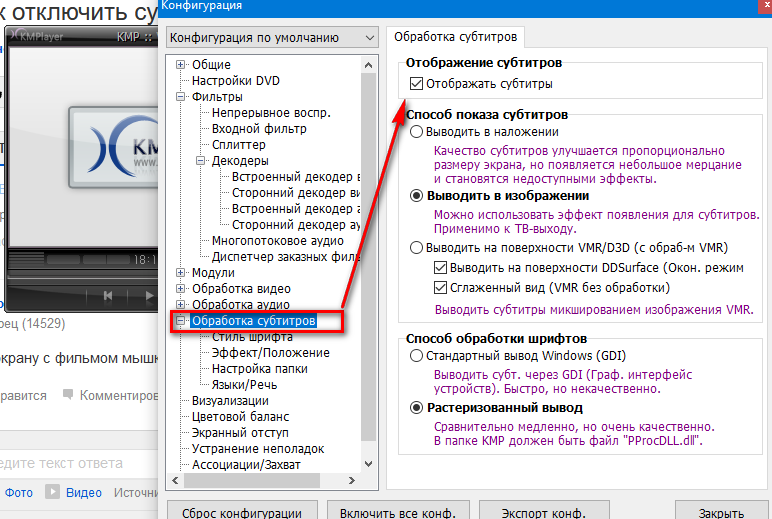The image size is (772, 519).
Task: Toggle Сглаженный вид (VMR без обработки) checkbox
Action: (440, 288)
